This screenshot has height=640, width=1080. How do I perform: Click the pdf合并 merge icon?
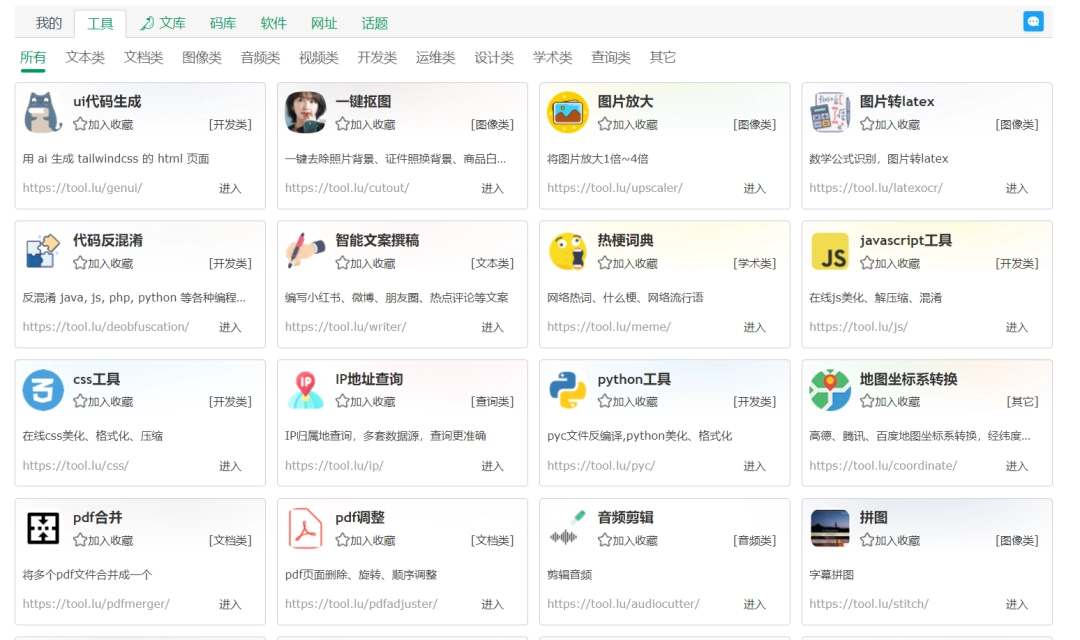[43, 529]
